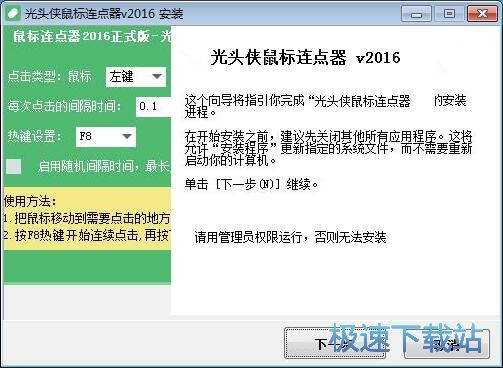Open the 左键 click type dropdown
The image size is (503, 368).
point(136,77)
